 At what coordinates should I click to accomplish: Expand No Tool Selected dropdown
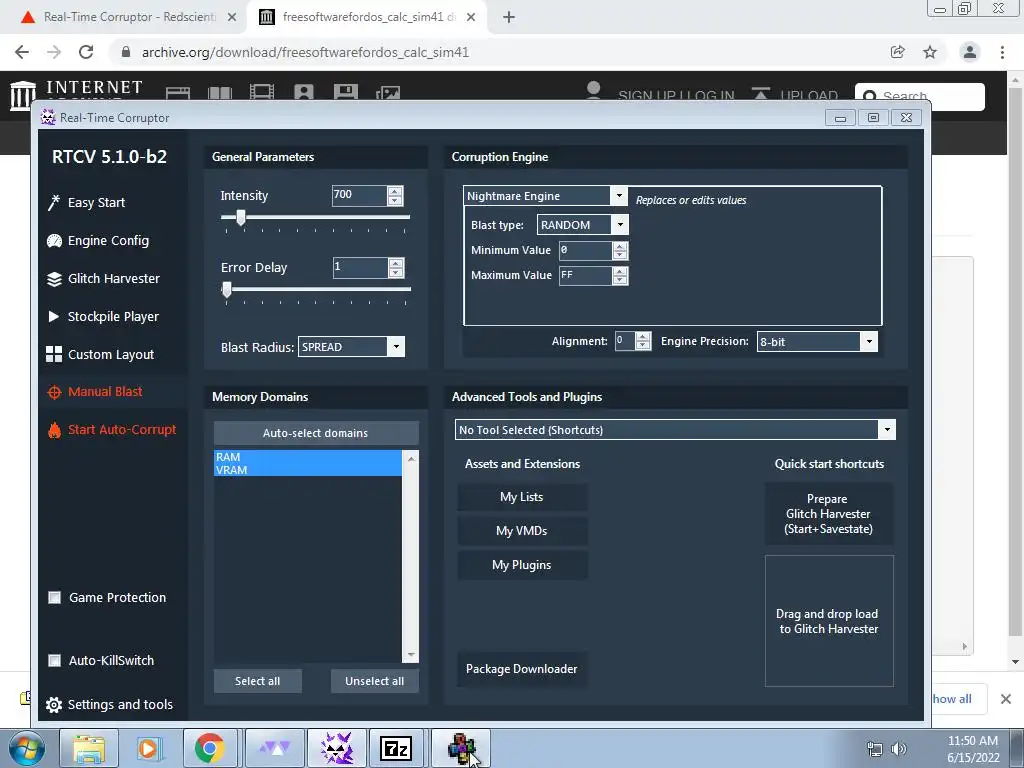(887, 430)
